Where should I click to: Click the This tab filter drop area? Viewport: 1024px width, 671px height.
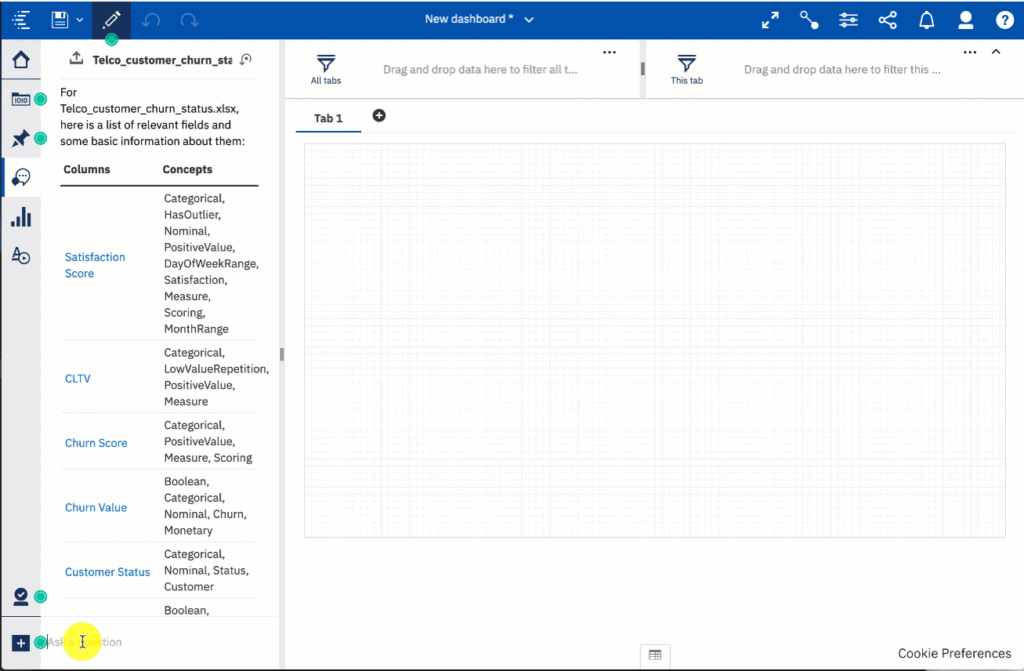click(842, 69)
